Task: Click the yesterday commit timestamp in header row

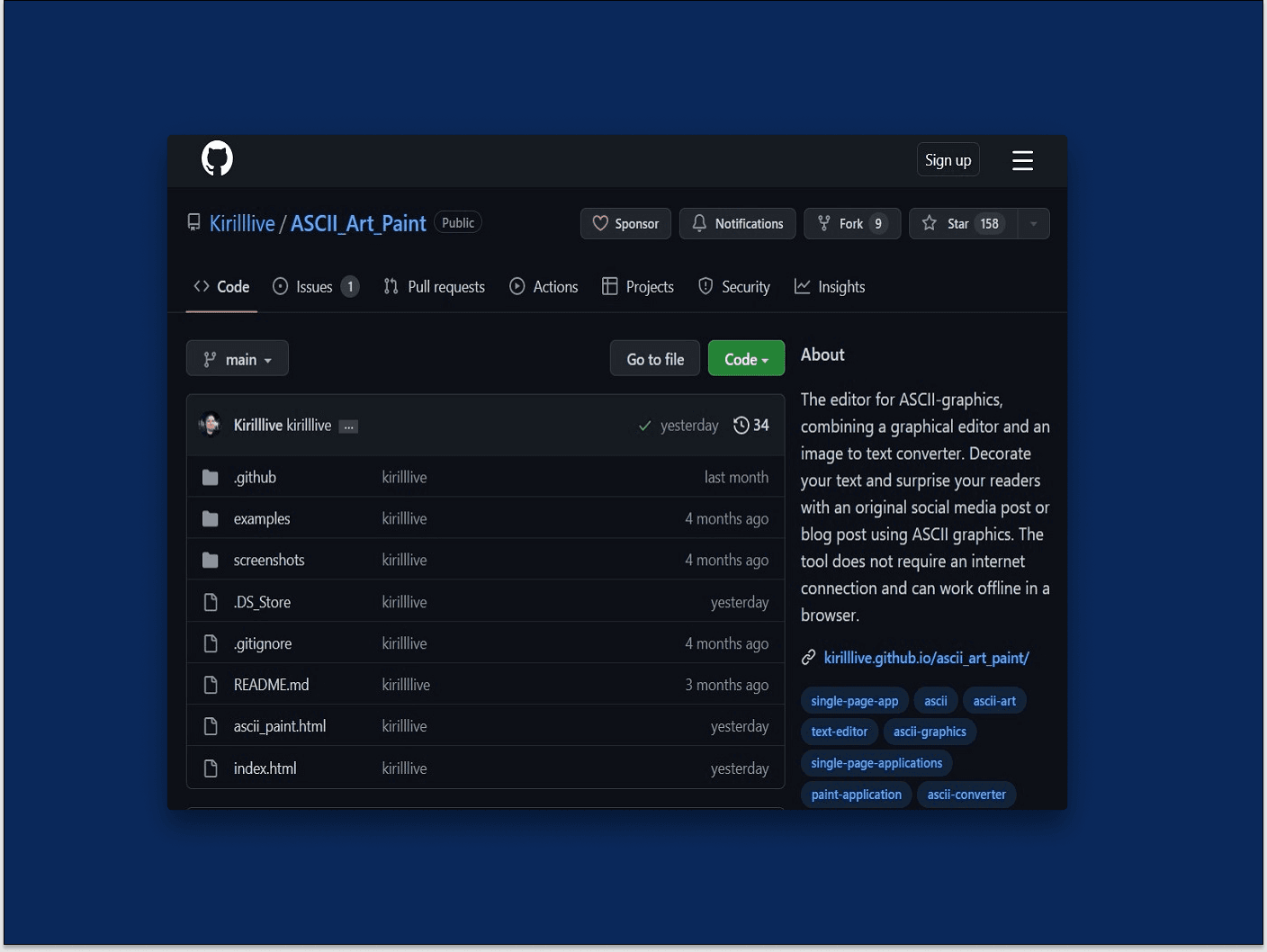Action: coord(689,425)
